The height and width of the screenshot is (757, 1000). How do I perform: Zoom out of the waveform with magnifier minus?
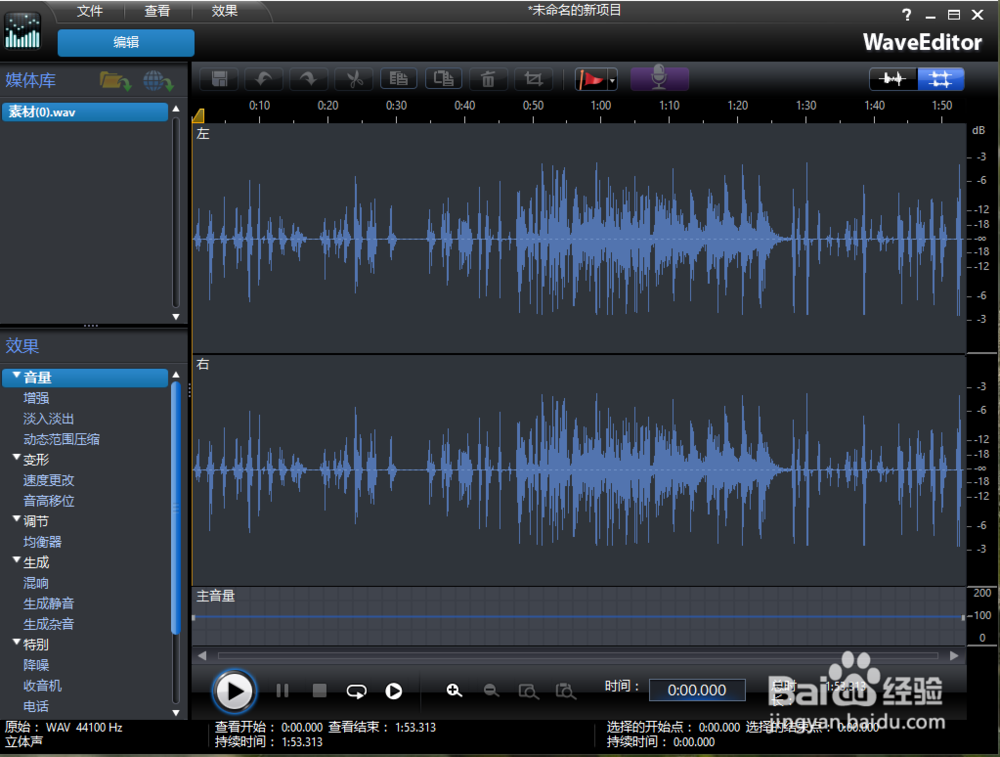(491, 691)
